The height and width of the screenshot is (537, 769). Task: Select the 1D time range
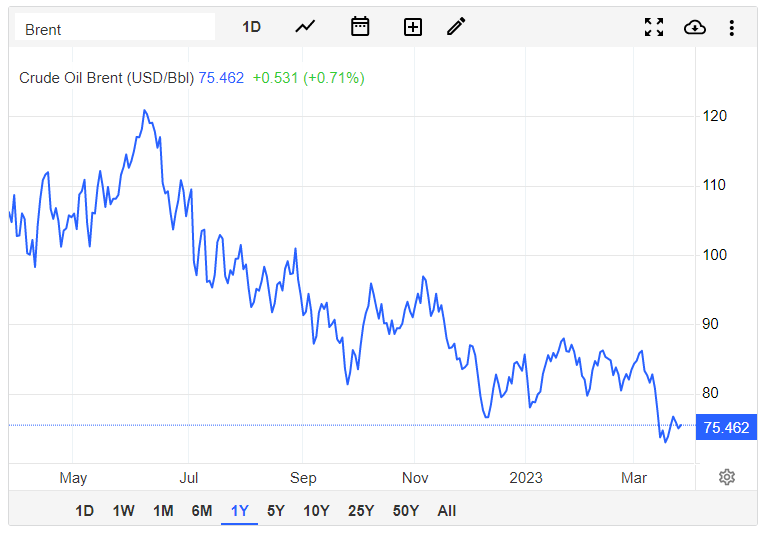click(84, 511)
